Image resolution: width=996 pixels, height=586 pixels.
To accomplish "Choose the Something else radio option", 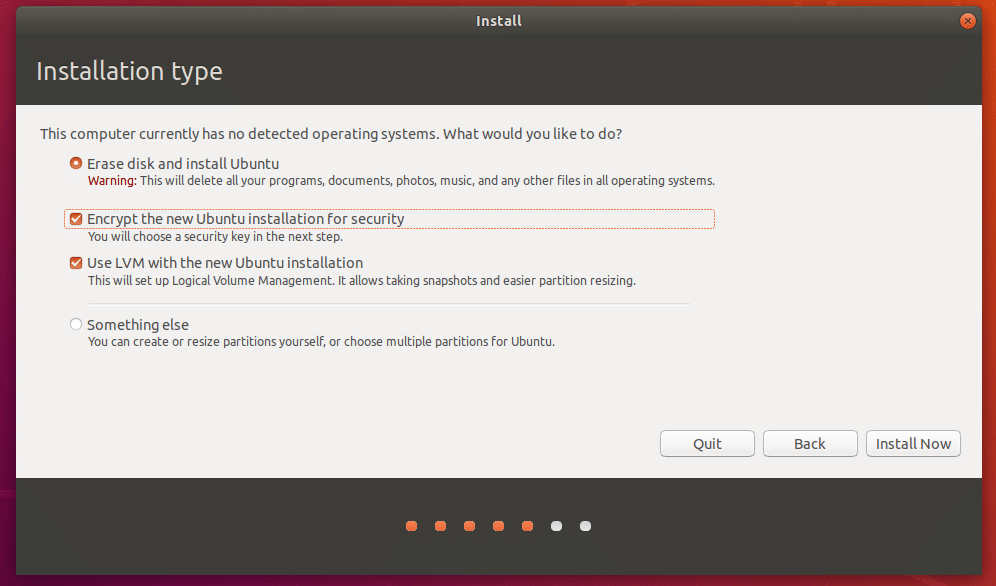I will [76, 324].
